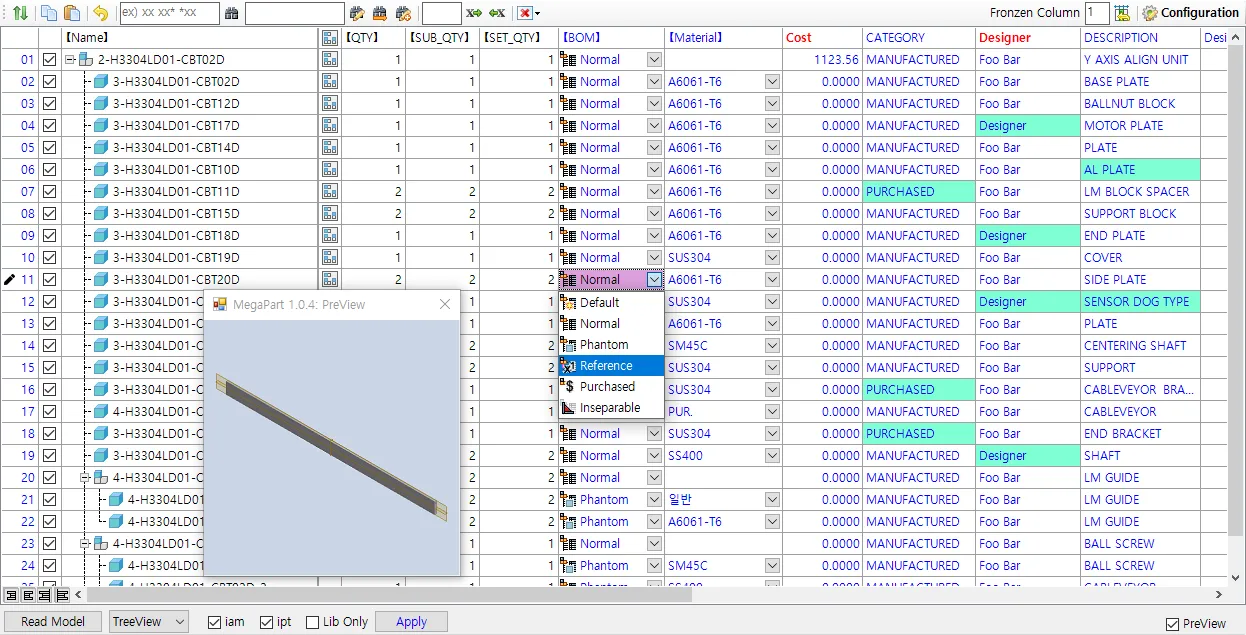Click the part cube icon for 3-H3304LD01-CBT17D
1246x635 pixels.
pyautogui.click(x=101, y=125)
